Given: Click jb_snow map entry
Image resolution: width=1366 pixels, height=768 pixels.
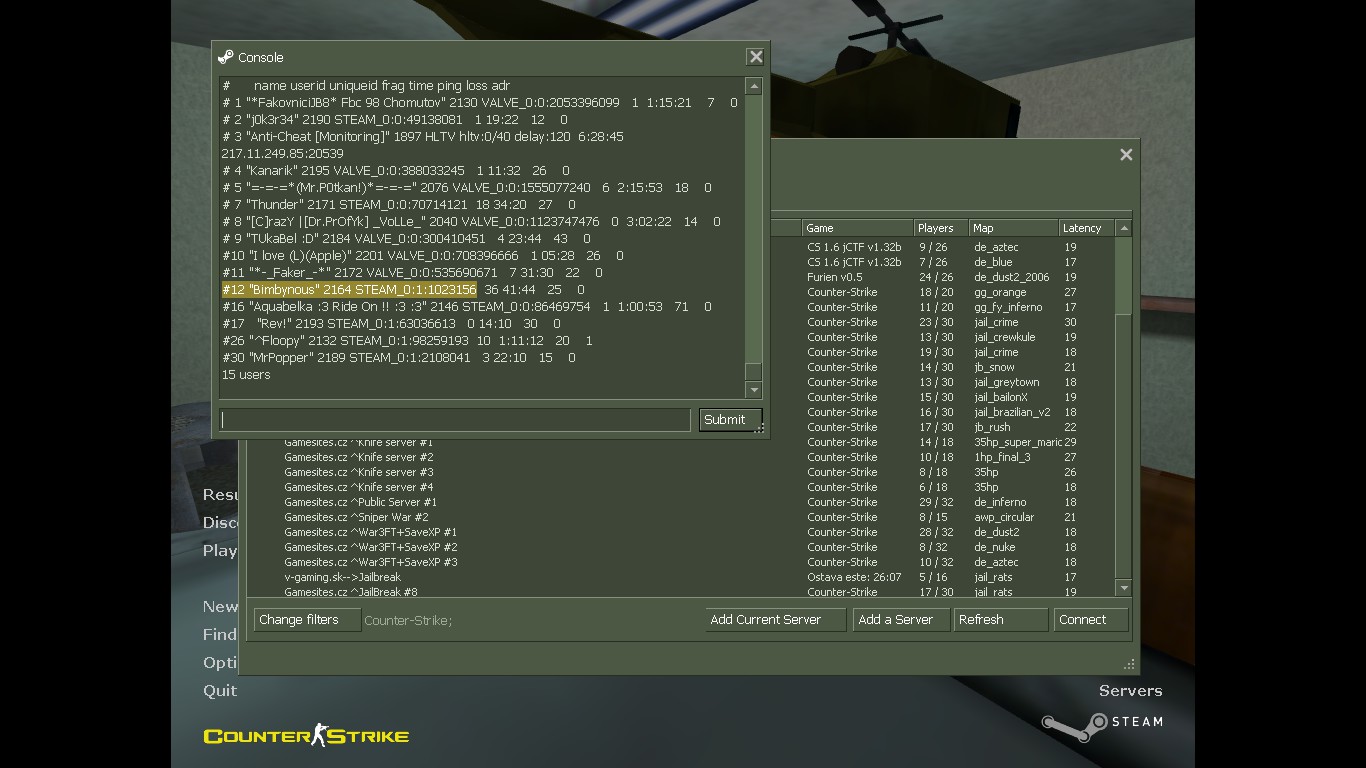Looking at the screenshot, I should click(x=994, y=367).
